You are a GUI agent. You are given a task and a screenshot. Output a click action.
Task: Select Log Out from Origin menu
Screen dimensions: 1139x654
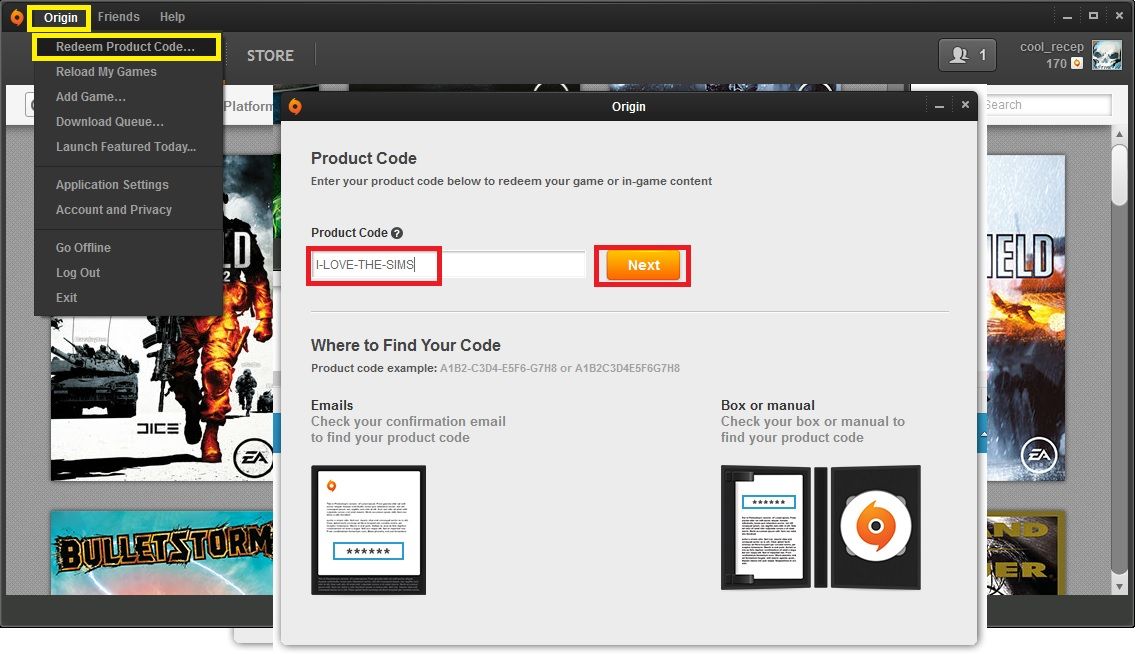click(x=78, y=272)
